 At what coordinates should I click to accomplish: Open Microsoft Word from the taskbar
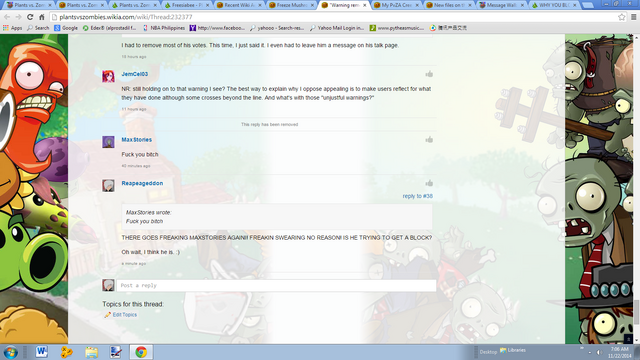tap(41, 352)
